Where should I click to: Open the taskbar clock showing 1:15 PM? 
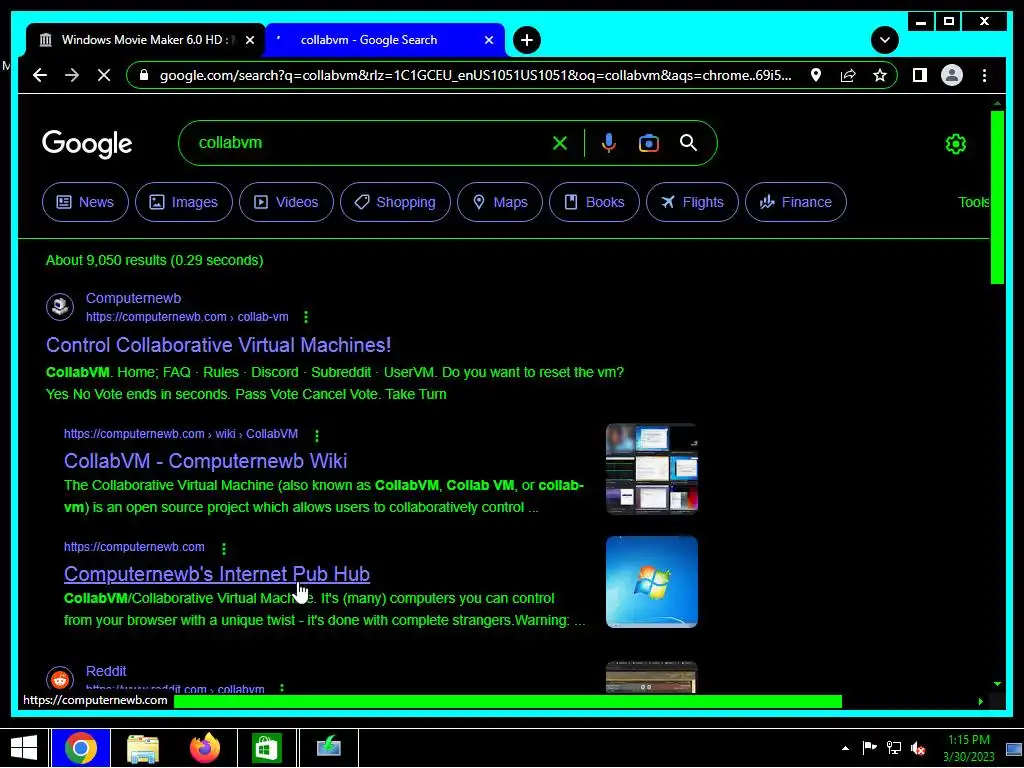click(x=968, y=748)
